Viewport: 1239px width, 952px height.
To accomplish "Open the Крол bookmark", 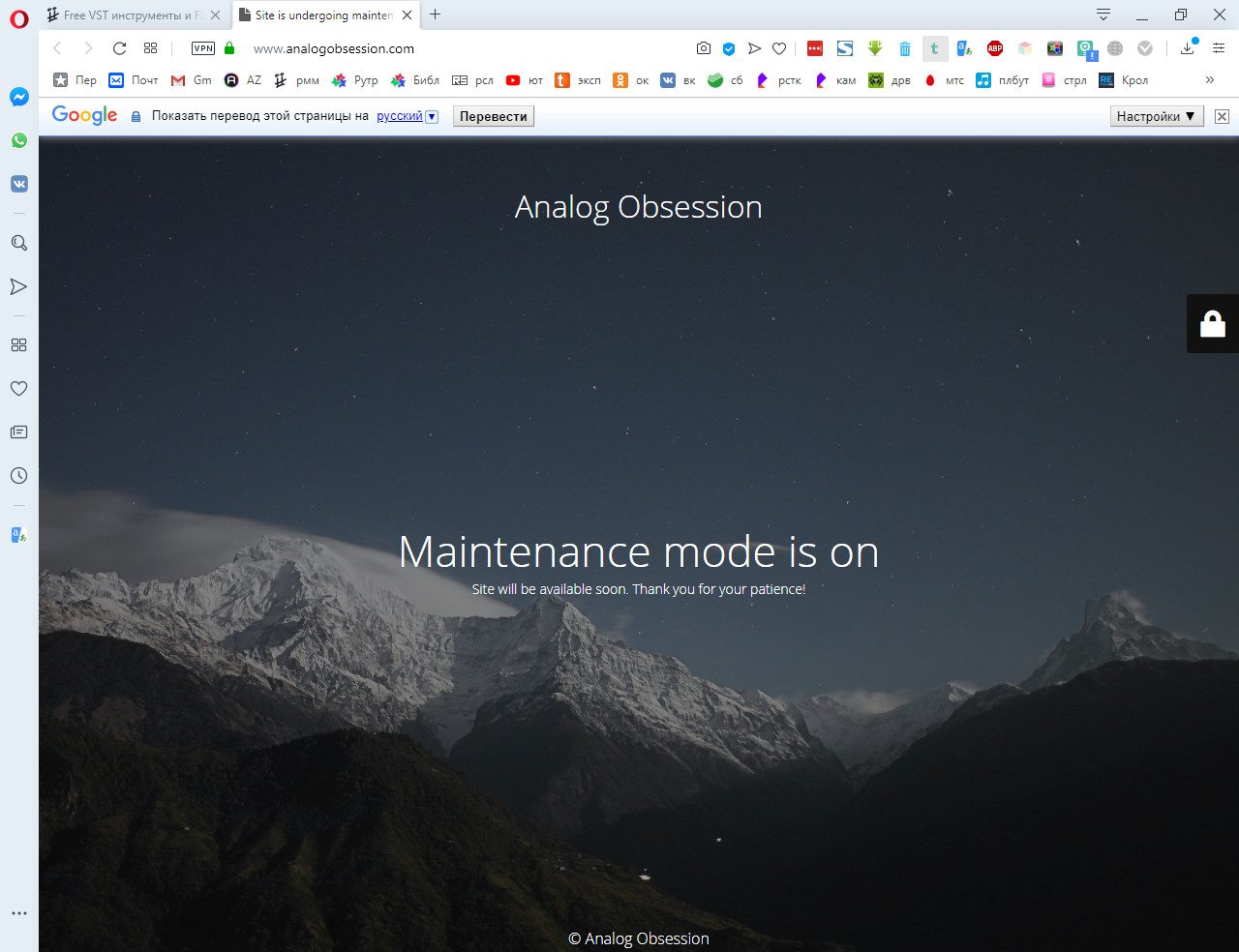I will (1124, 80).
